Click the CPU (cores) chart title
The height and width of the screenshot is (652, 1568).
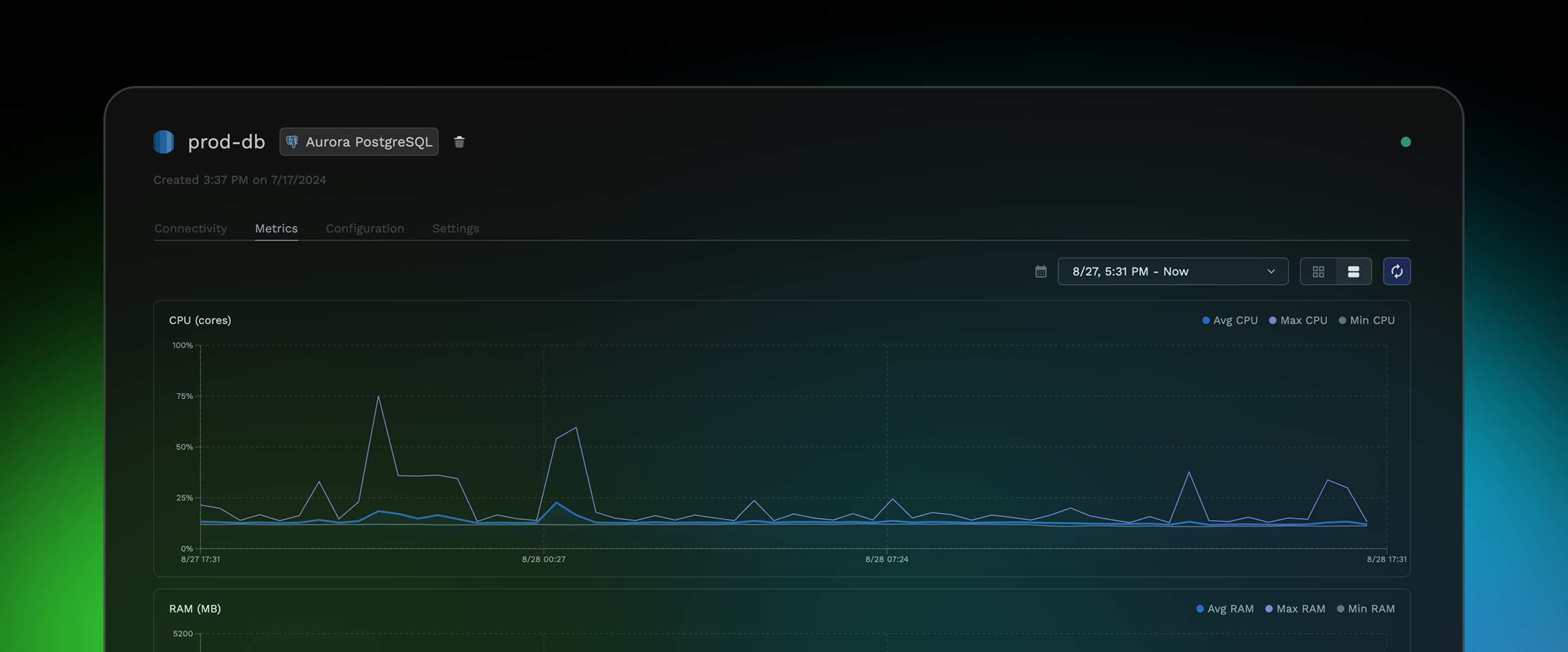click(x=200, y=320)
